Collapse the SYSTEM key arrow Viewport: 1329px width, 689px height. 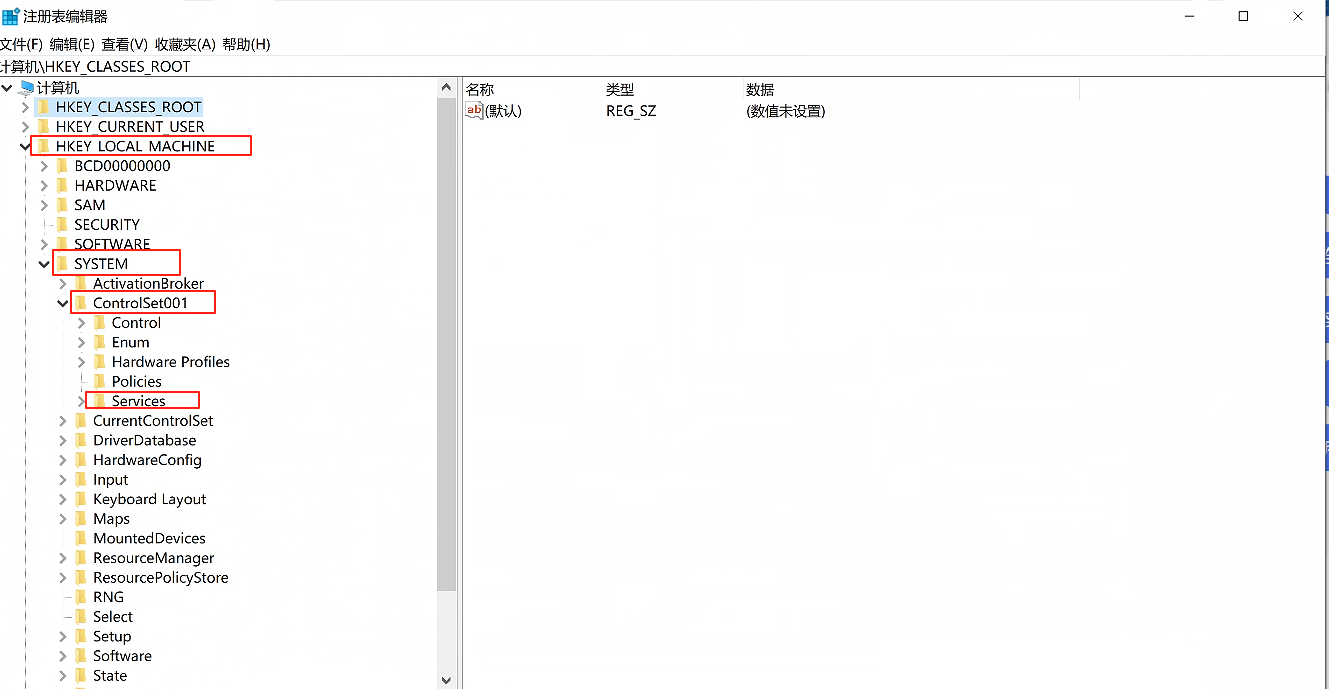[44, 264]
